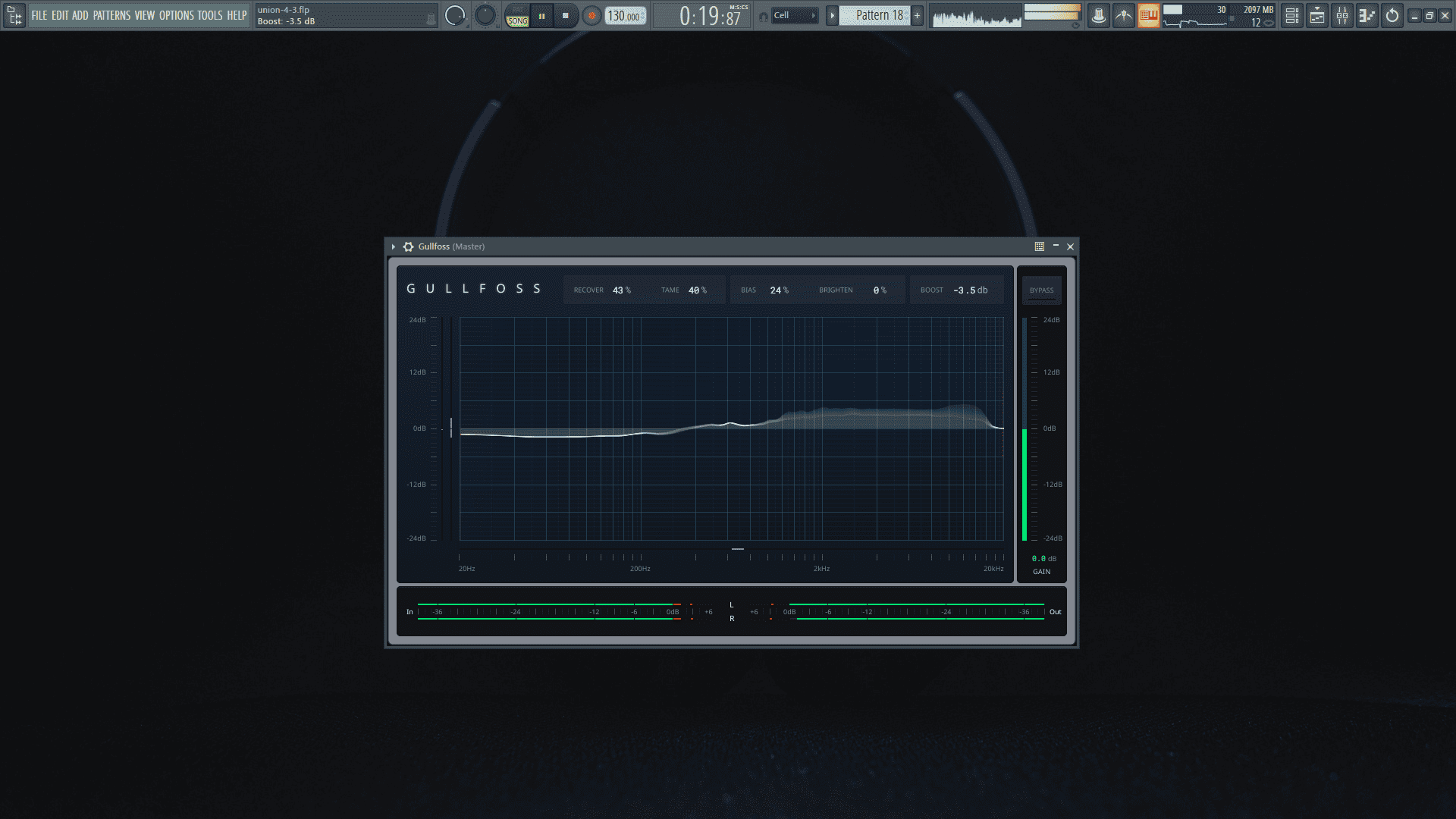This screenshot has width=1456, height=819.
Task: Open the VIEW menu
Action: tap(145, 15)
